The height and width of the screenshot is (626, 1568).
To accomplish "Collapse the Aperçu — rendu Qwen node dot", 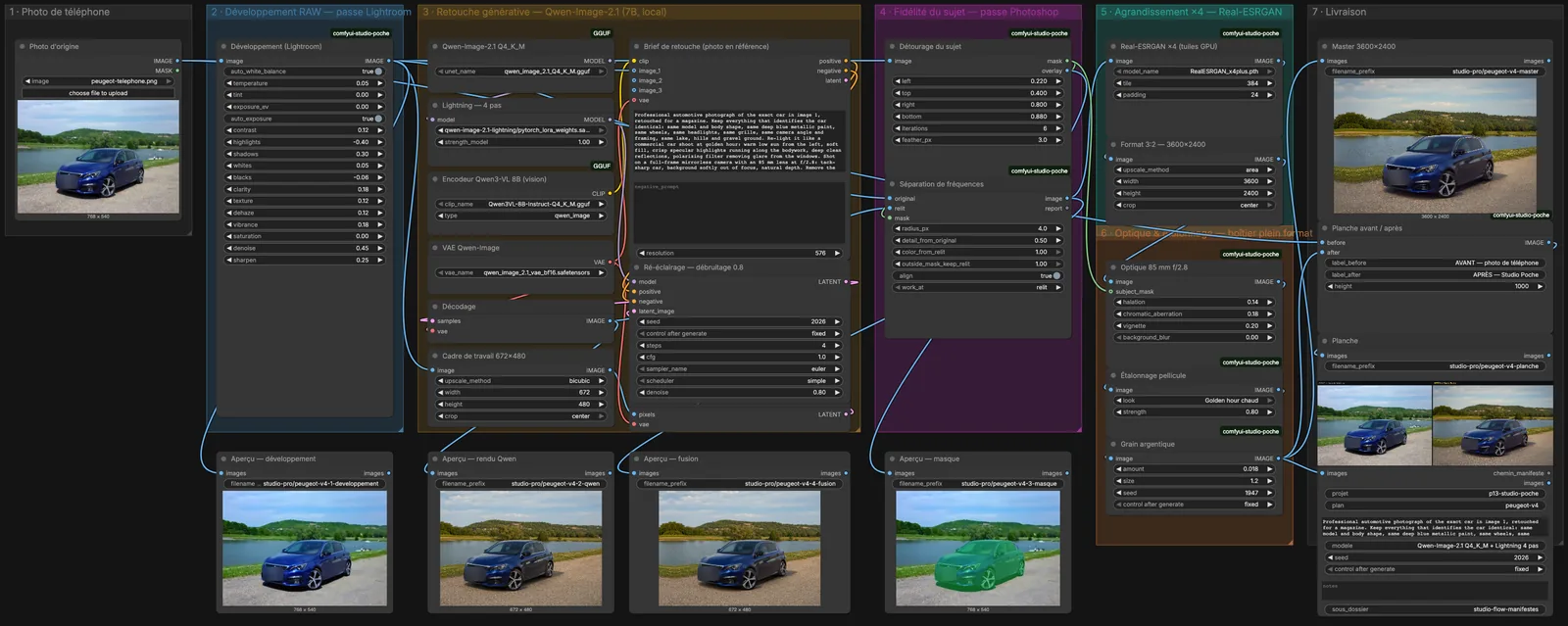I will (435, 458).
